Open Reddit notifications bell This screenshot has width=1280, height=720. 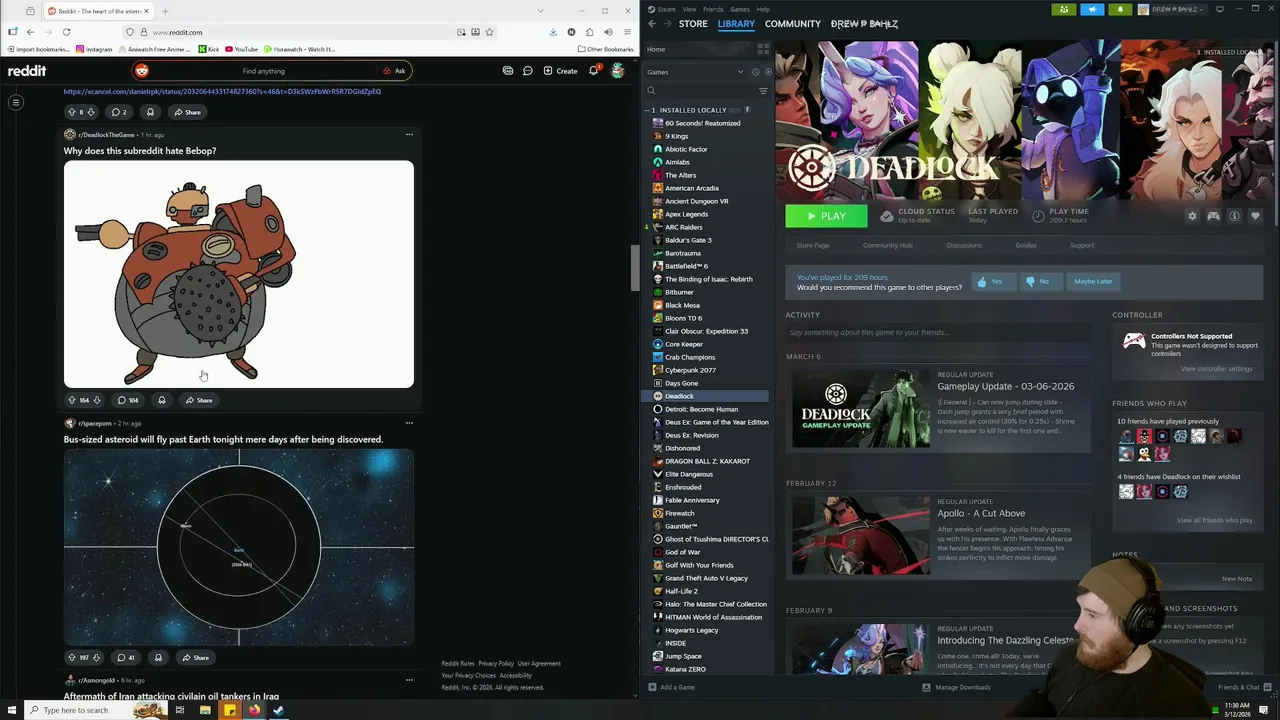click(x=594, y=71)
